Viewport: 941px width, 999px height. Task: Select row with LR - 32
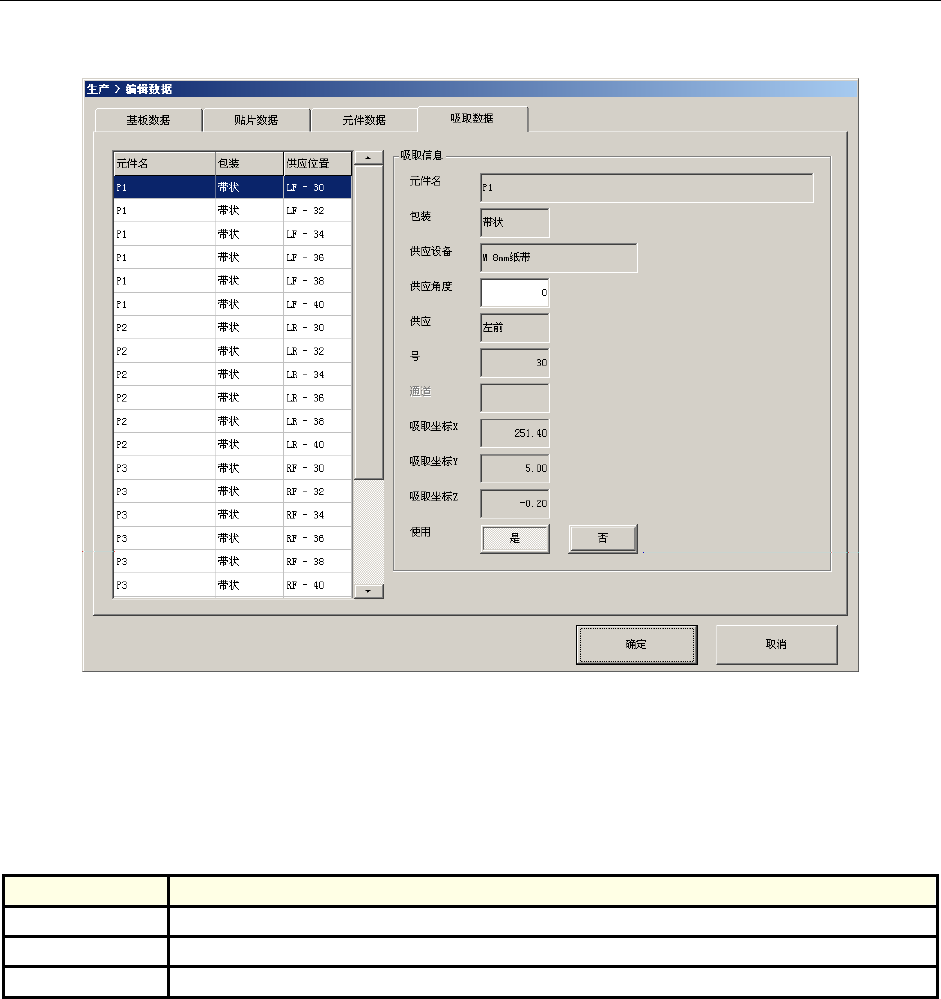click(233, 351)
